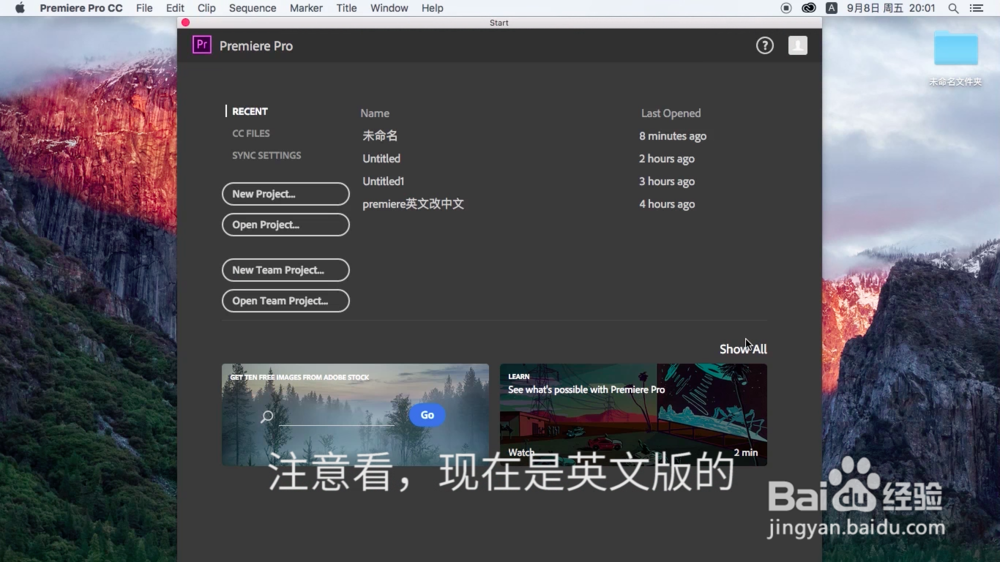Click the Open Project... button
1000x562 pixels.
[x=286, y=225]
